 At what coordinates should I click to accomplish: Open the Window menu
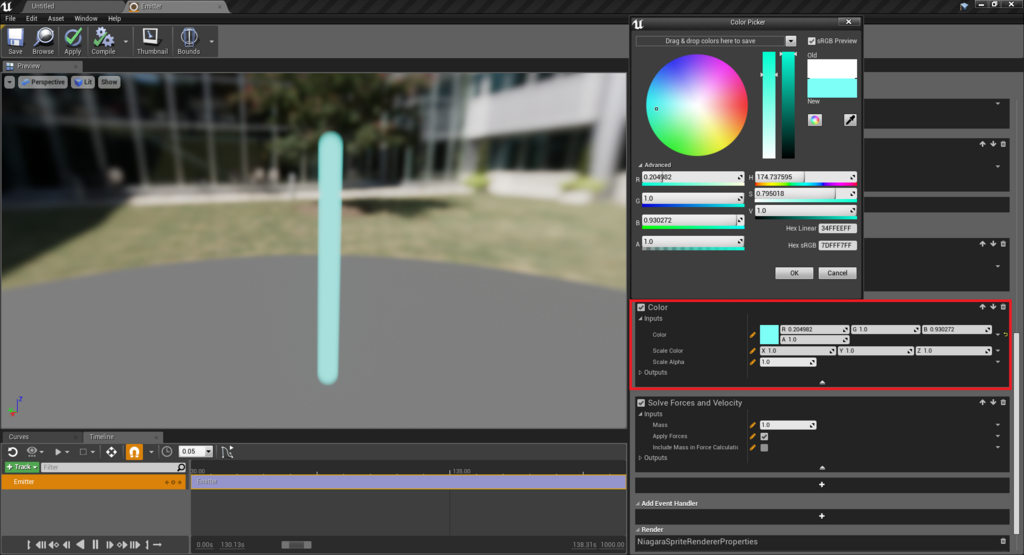click(86, 18)
